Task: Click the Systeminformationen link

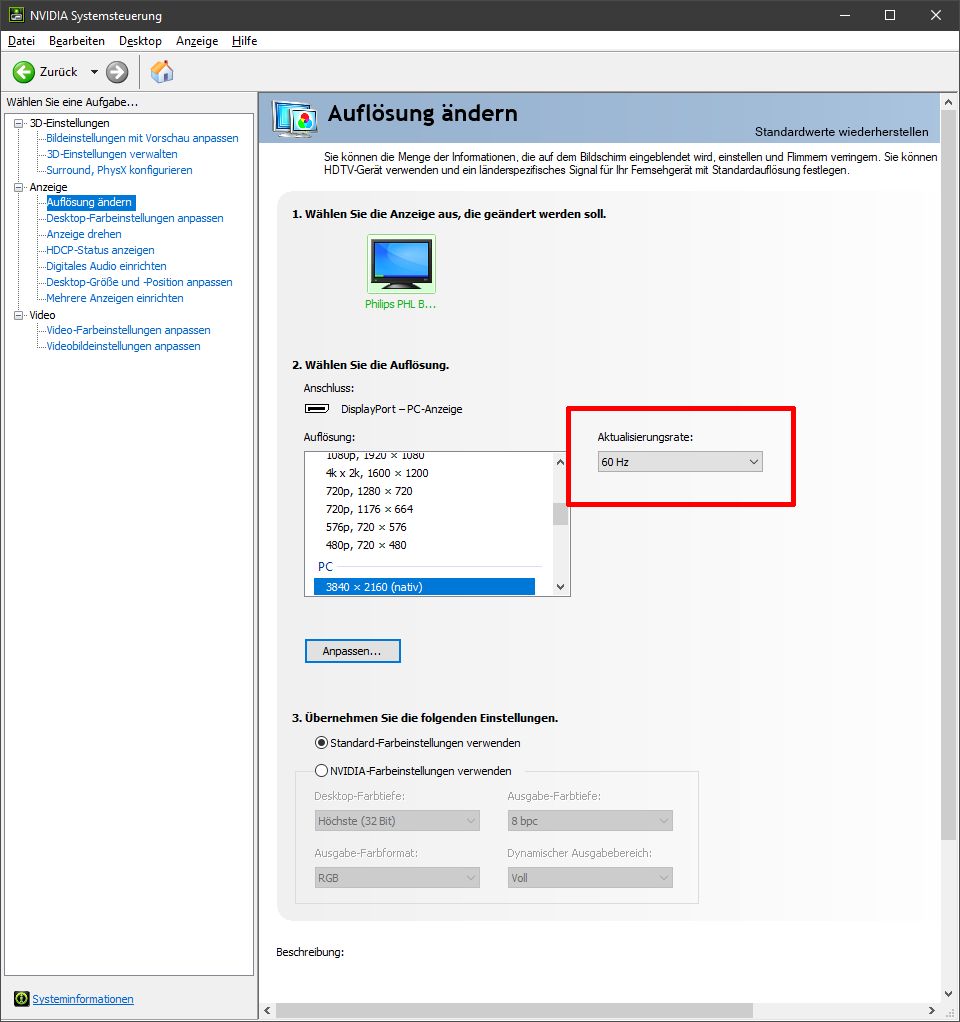Action: [83, 999]
